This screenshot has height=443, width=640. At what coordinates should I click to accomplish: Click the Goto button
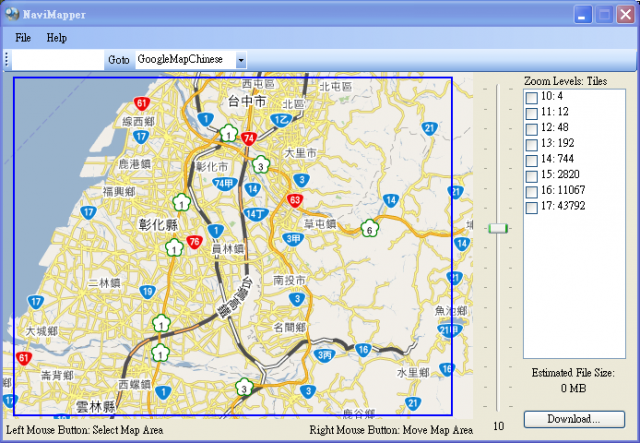coord(119,60)
